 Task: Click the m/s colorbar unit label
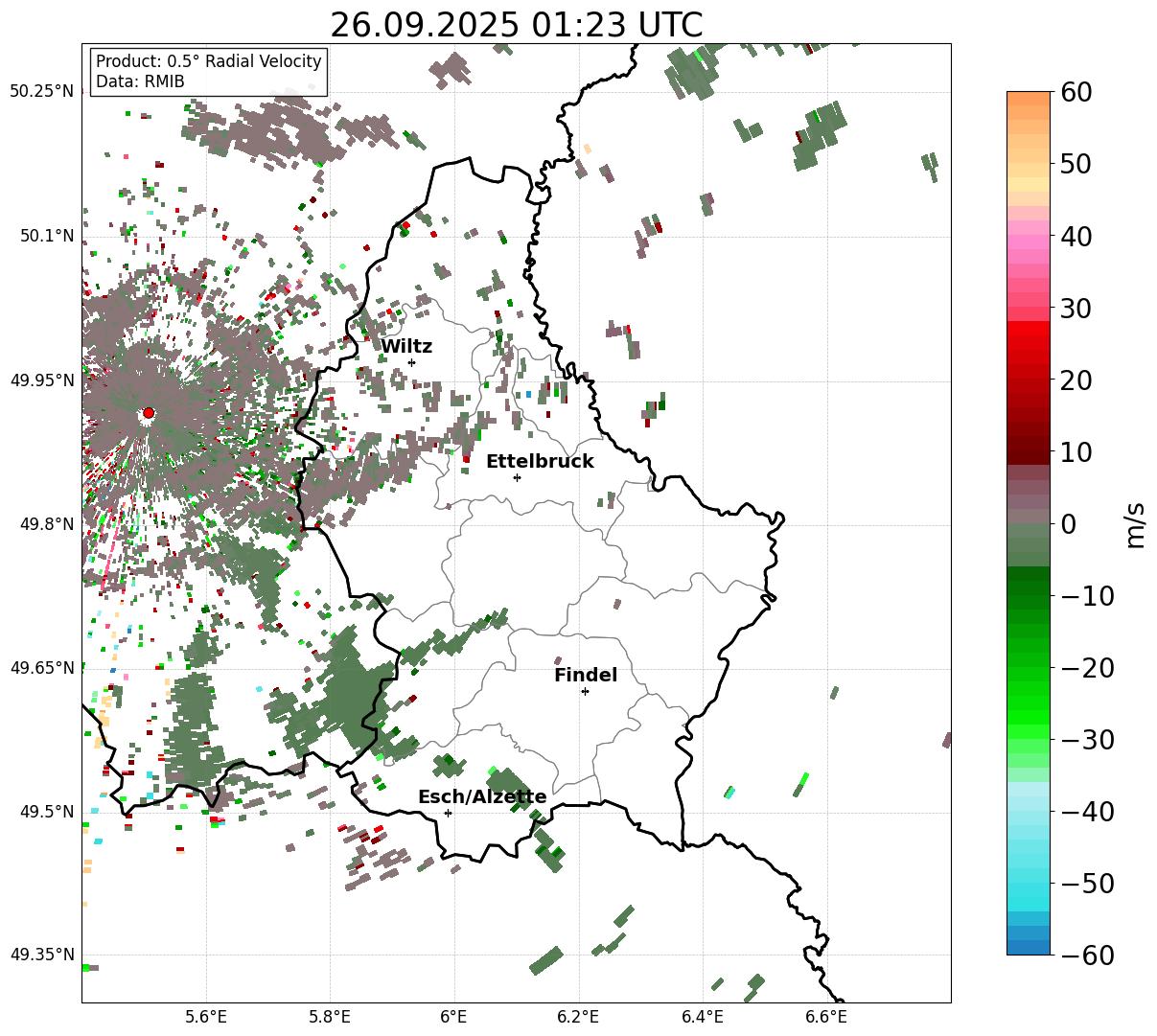1137,523
